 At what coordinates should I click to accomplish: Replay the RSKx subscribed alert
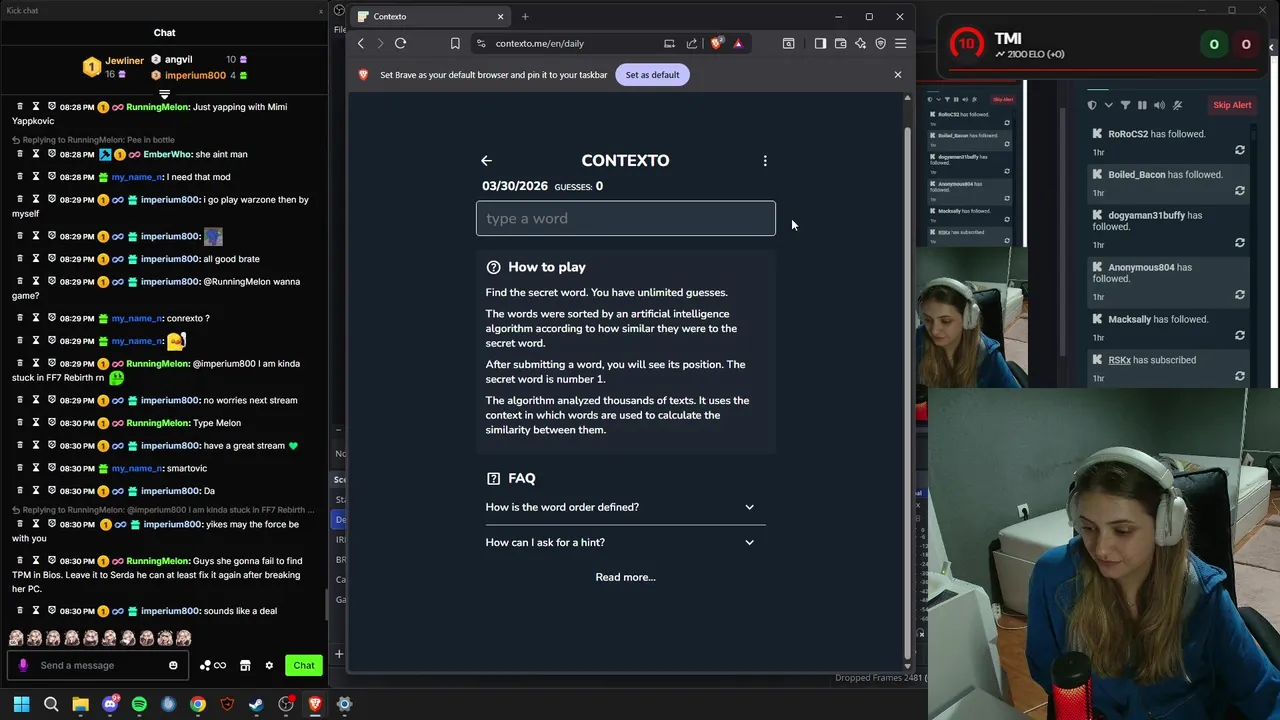(x=1240, y=376)
